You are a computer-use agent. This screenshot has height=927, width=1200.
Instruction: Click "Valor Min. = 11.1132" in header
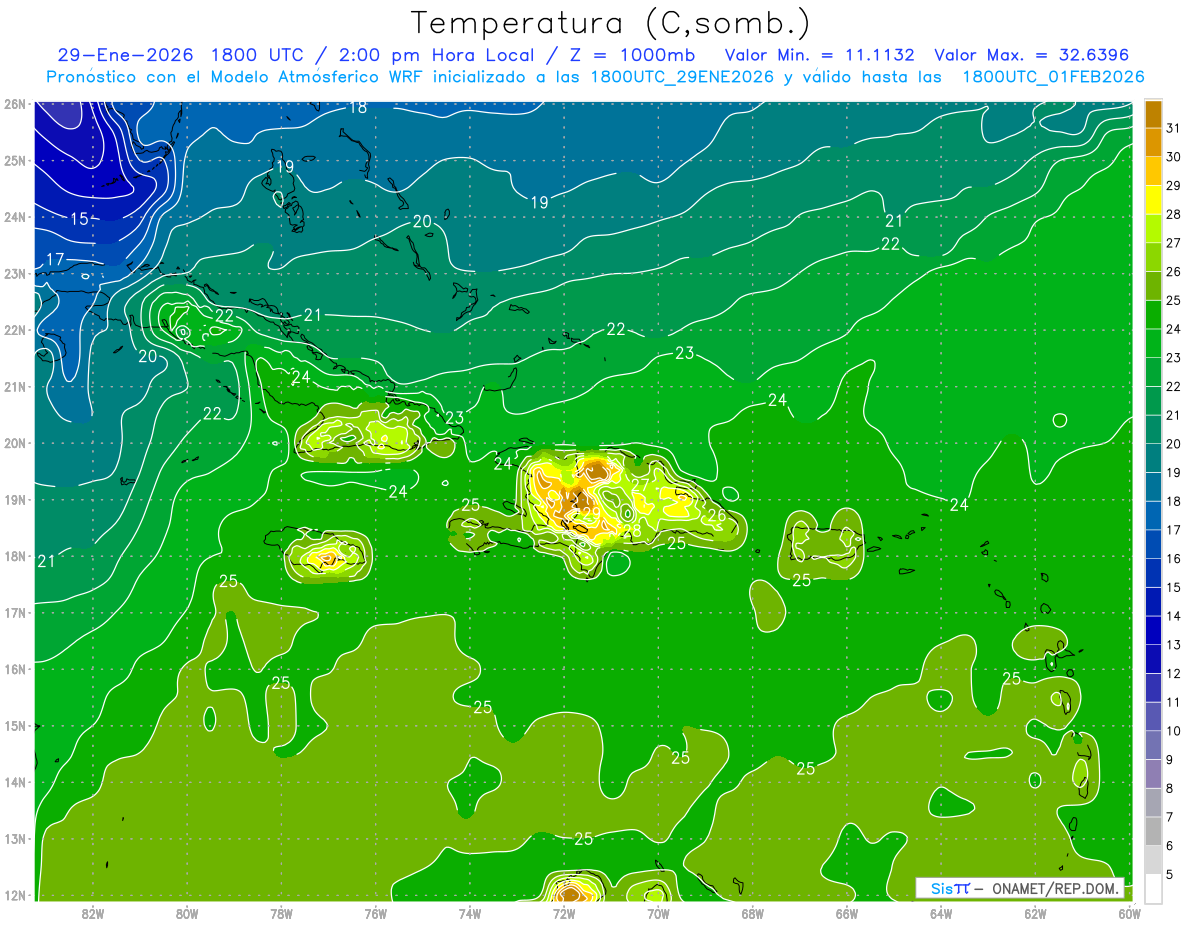pyautogui.click(x=820, y=55)
